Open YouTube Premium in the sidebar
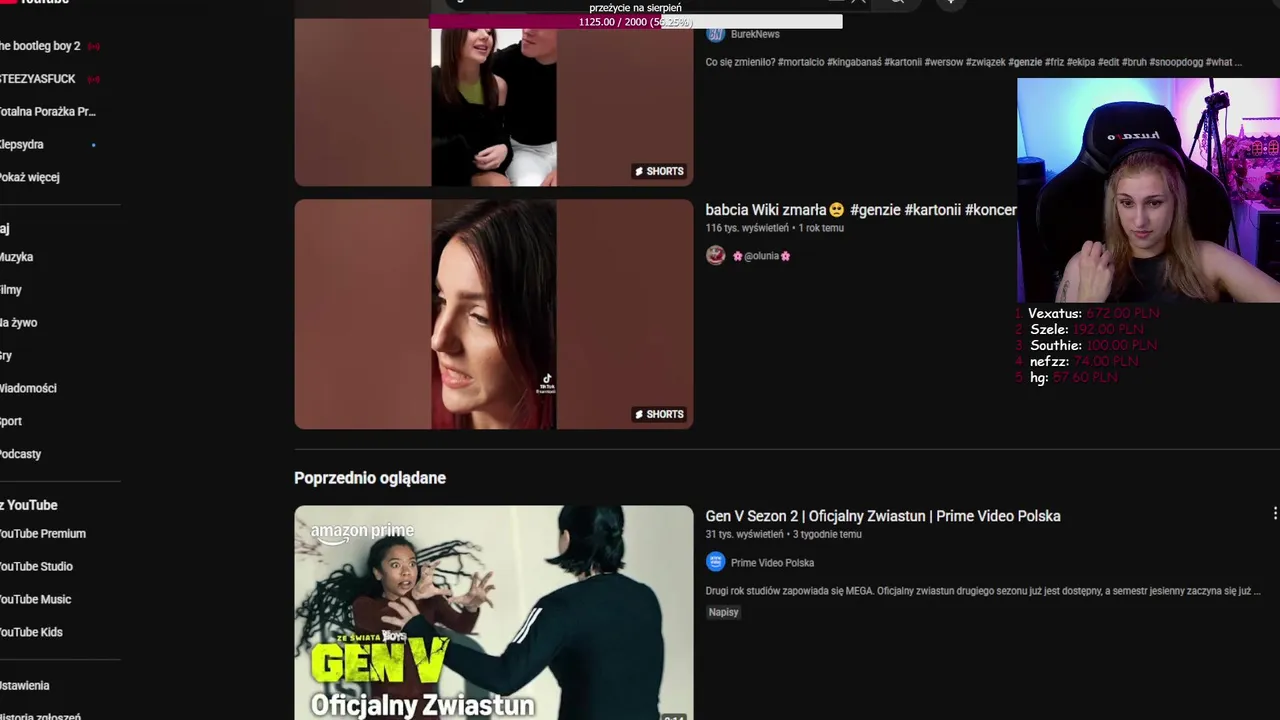The width and height of the screenshot is (1280, 720). click(43, 534)
